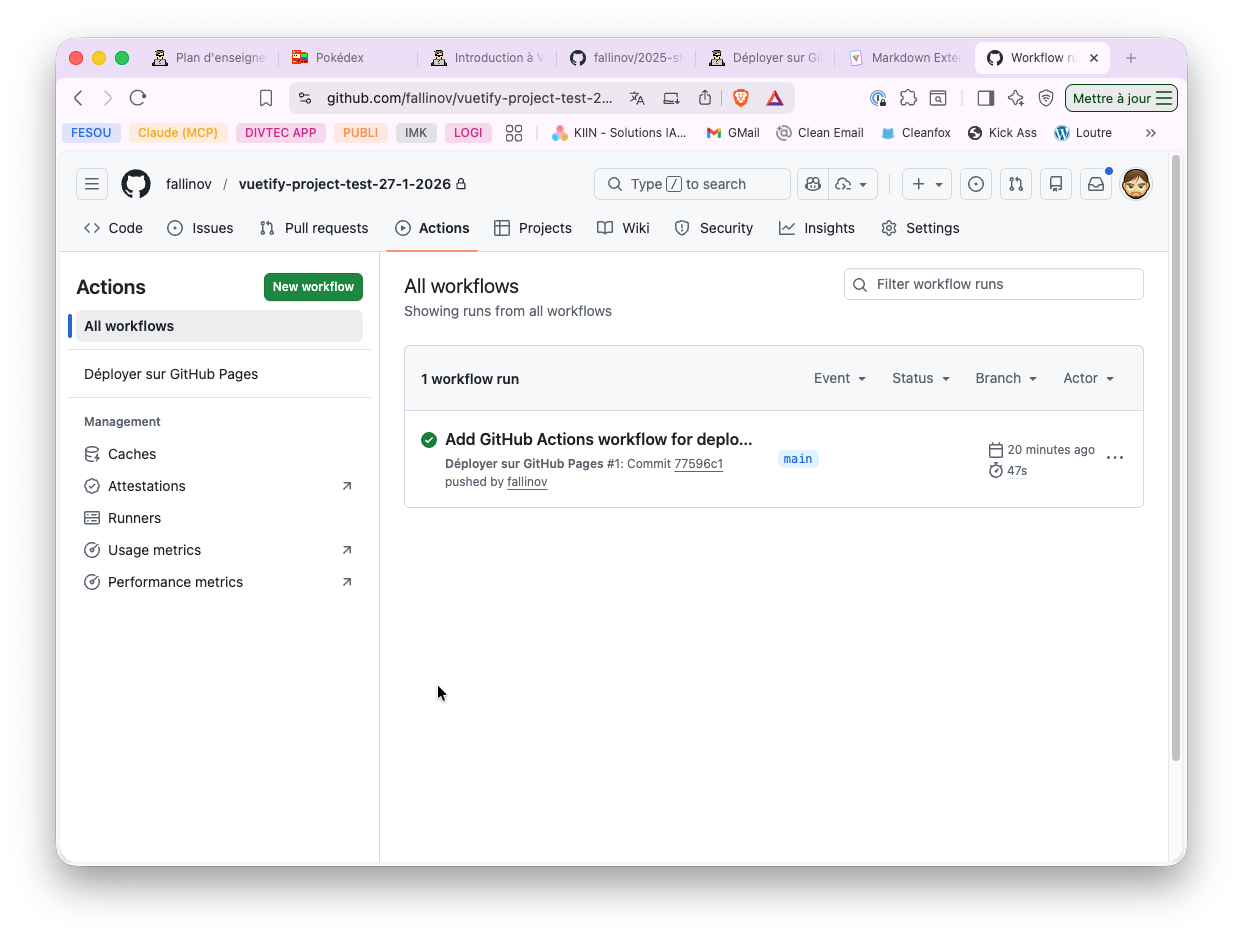Open the create new dropdown in header
The image size is (1243, 940).
[926, 184]
